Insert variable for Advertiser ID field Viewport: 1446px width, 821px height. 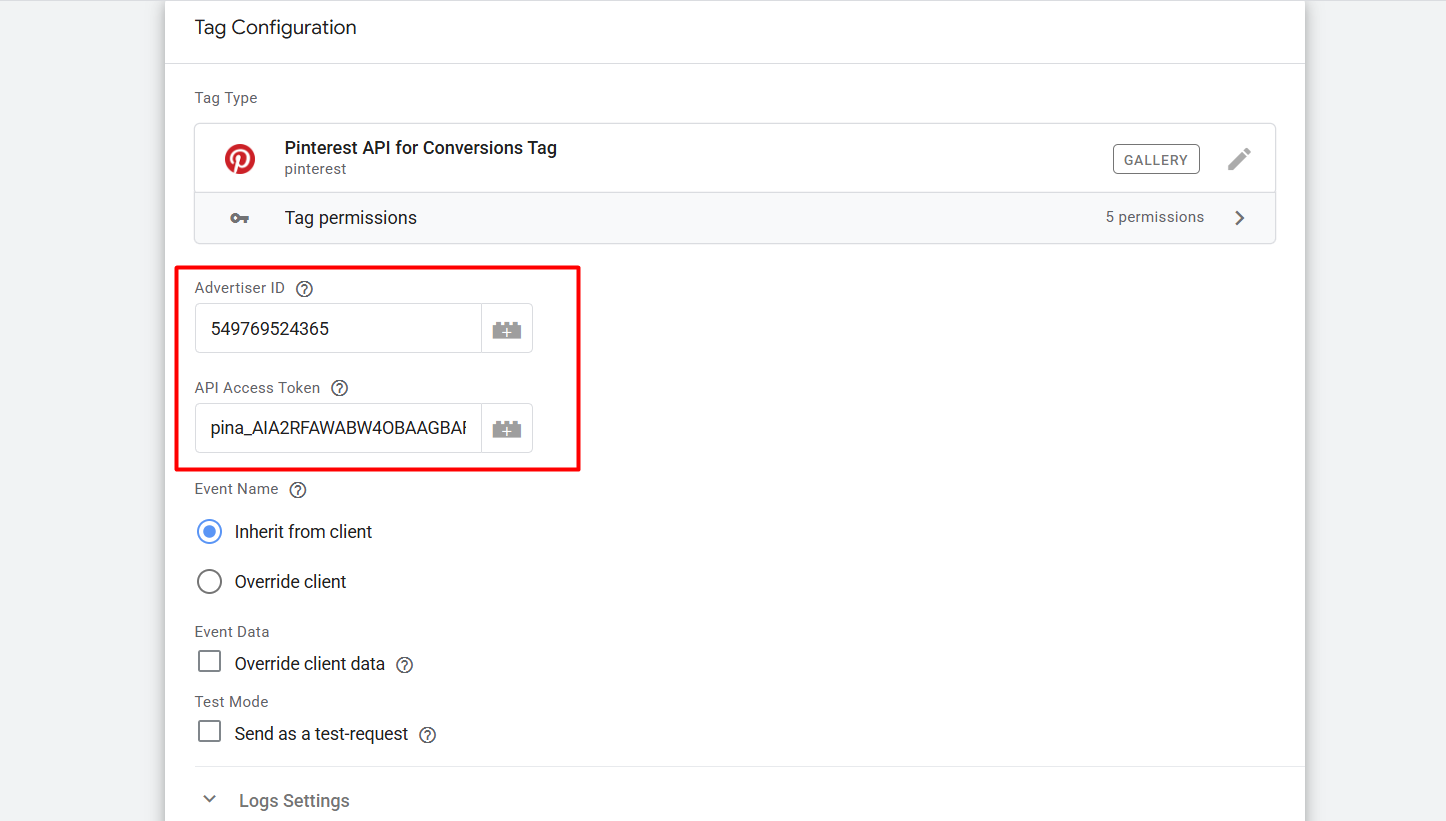(x=507, y=329)
